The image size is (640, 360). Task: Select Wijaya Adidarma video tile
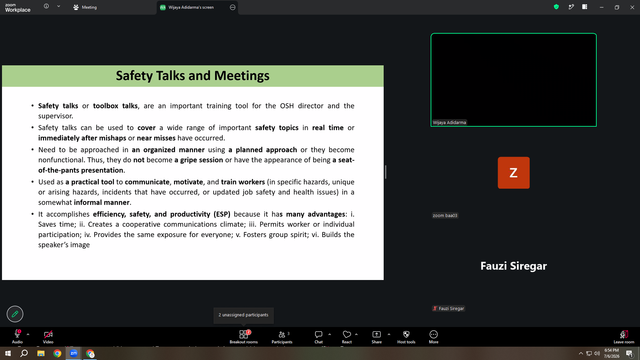coord(513,80)
